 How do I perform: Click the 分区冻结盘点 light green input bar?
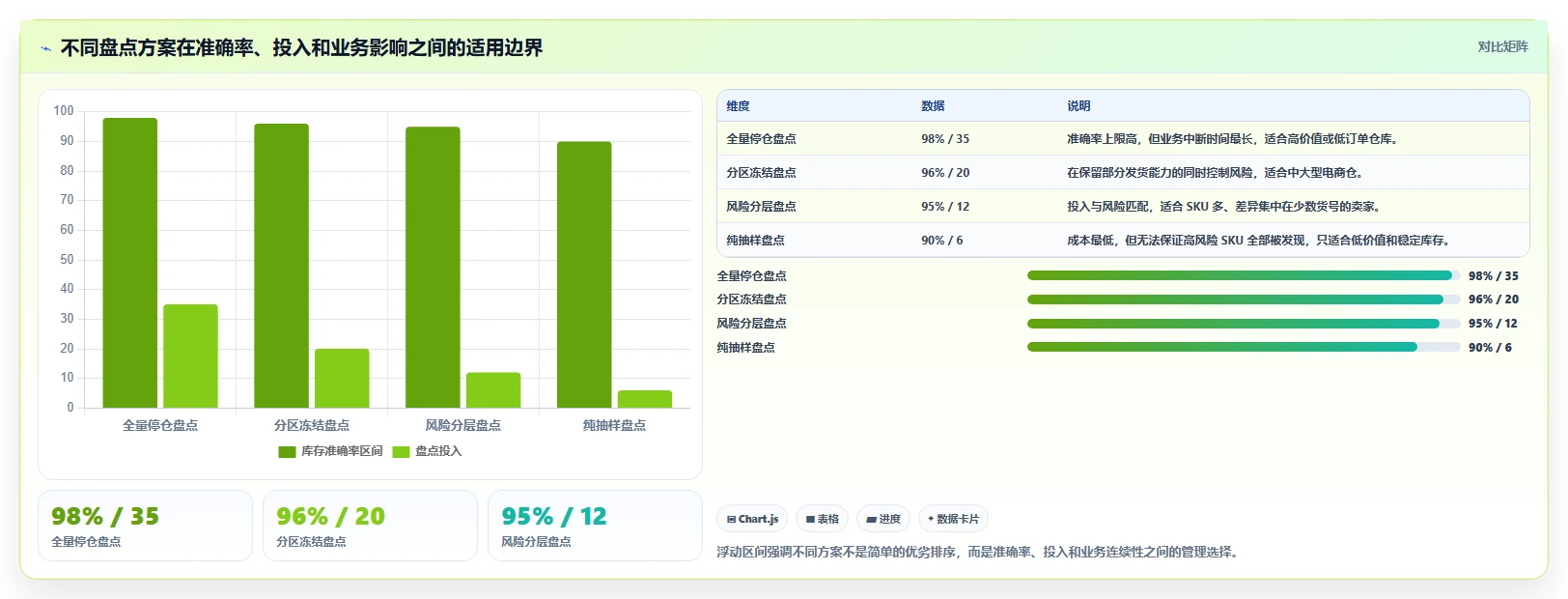point(342,379)
